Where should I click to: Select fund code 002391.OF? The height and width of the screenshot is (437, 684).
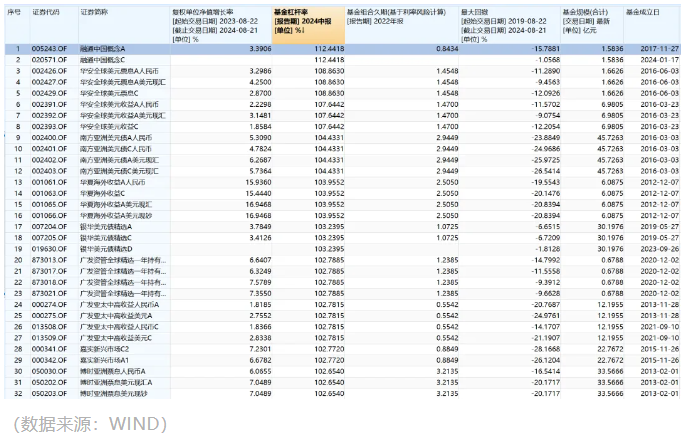[49, 104]
